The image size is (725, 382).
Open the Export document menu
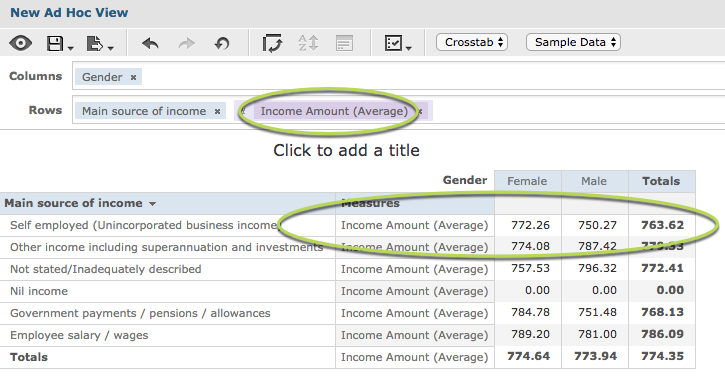click(99, 43)
